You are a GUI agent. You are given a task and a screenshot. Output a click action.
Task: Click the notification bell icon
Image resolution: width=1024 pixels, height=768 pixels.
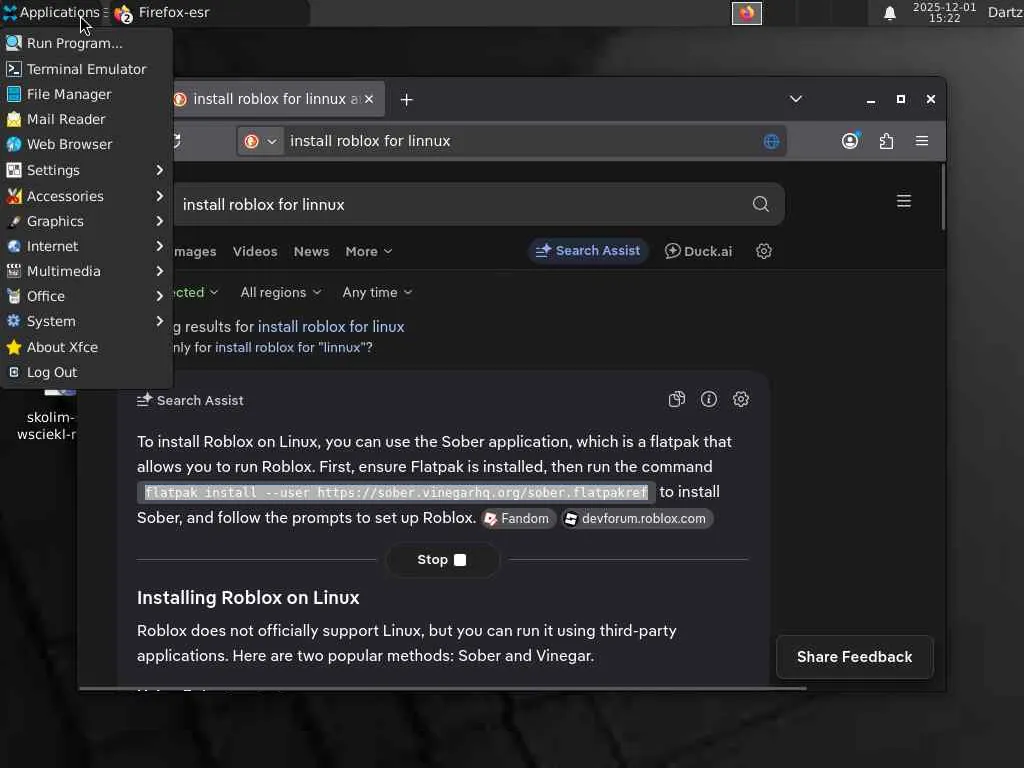(x=889, y=13)
